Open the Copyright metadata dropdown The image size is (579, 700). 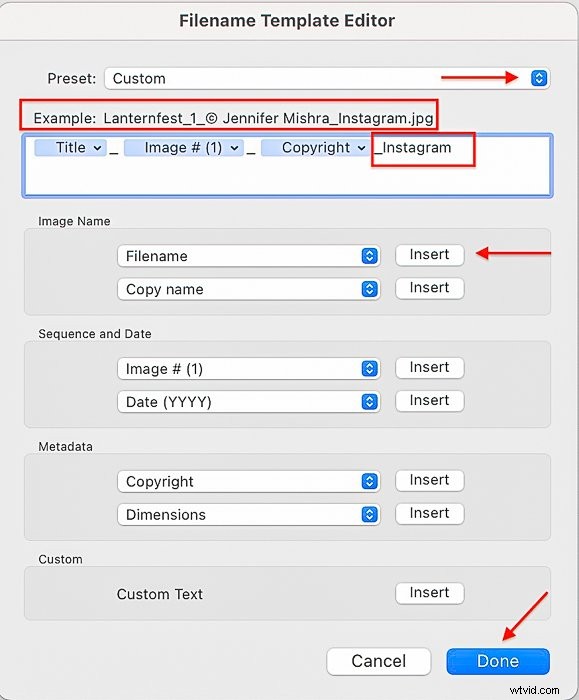pyautogui.click(x=249, y=481)
